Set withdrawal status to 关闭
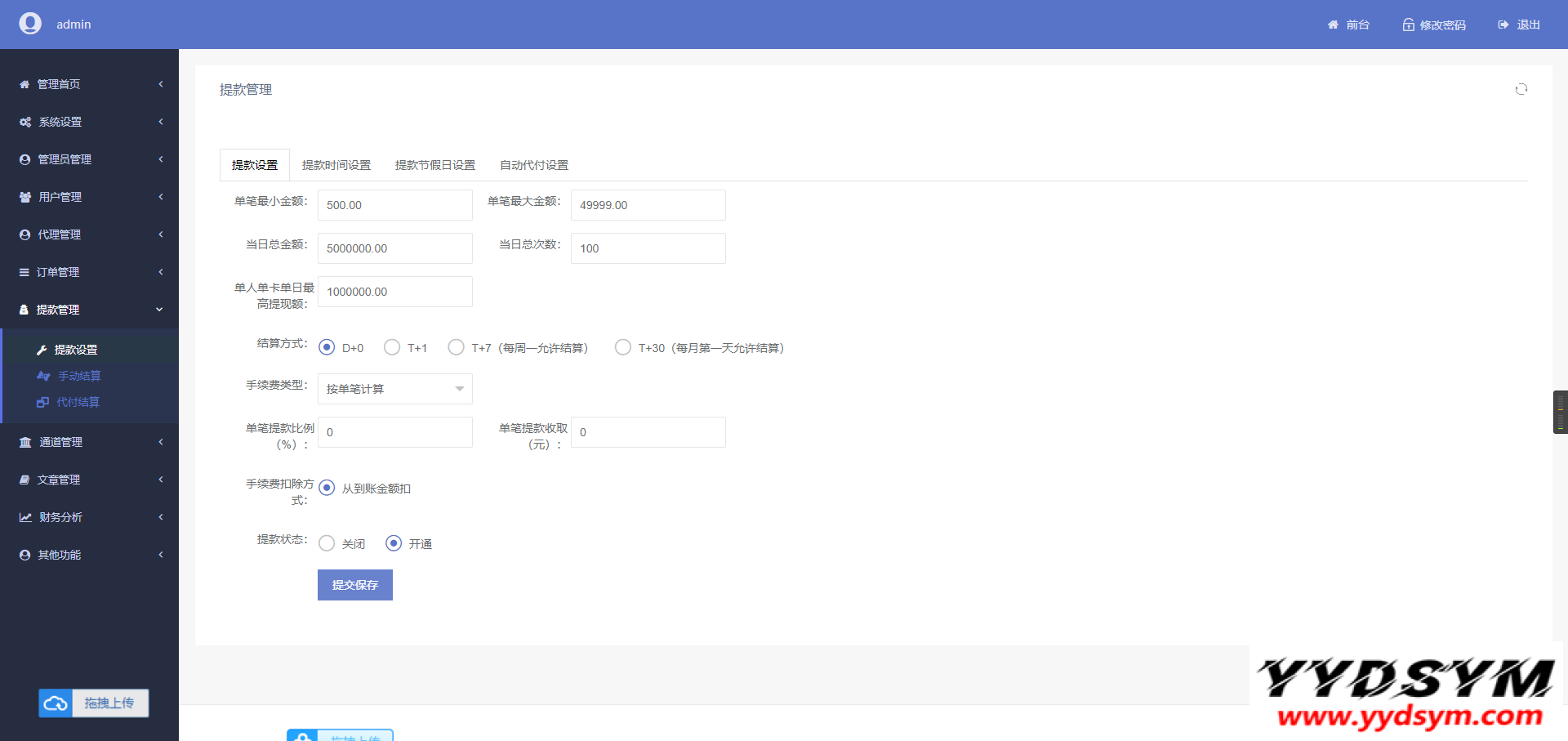The width and height of the screenshot is (1568, 741). point(327,543)
